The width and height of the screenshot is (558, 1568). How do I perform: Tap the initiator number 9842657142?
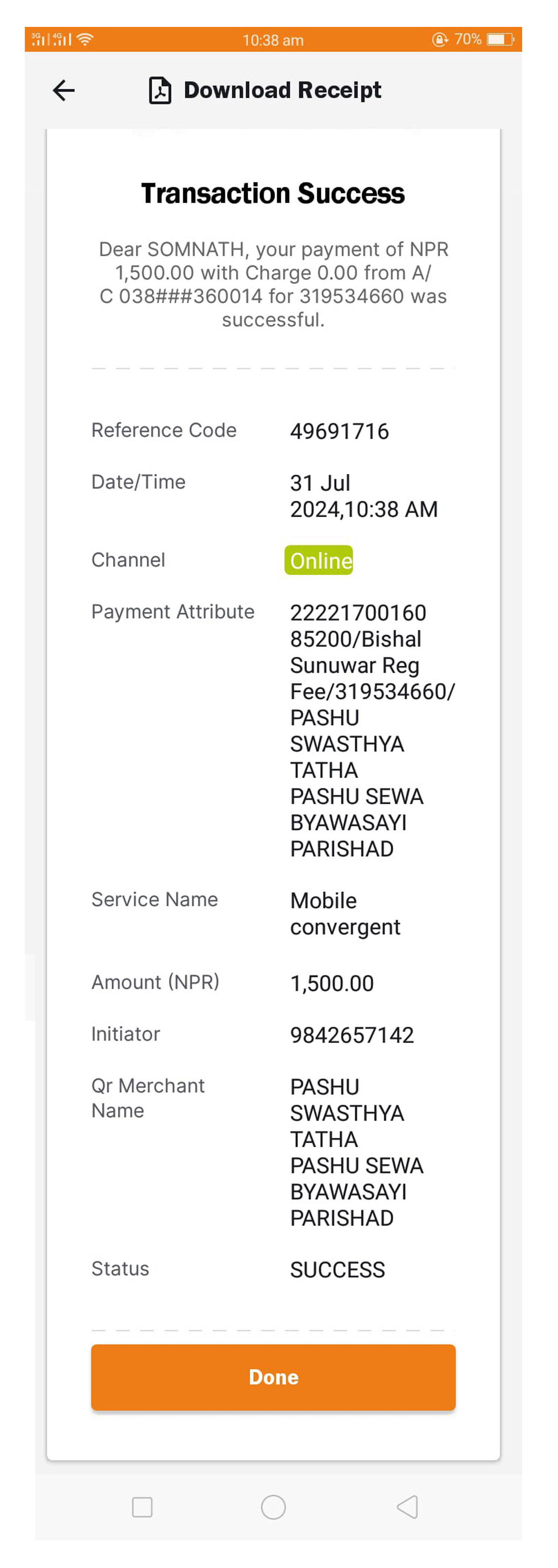click(x=352, y=1035)
